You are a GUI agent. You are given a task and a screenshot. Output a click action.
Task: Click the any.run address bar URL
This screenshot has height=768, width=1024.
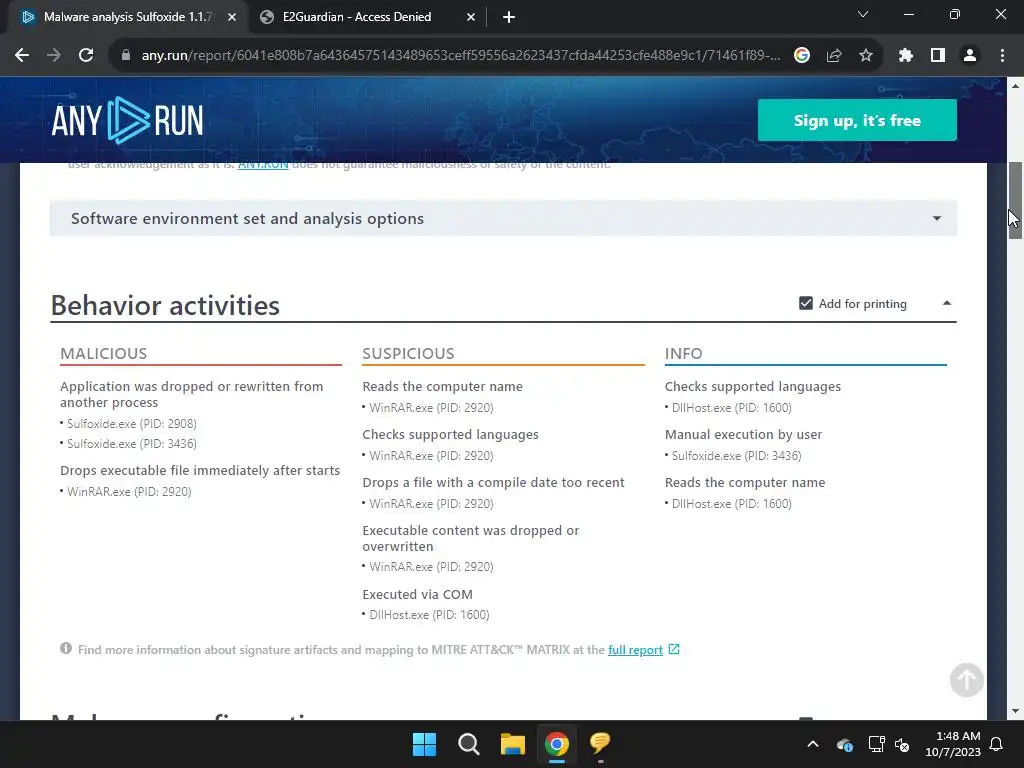460,56
